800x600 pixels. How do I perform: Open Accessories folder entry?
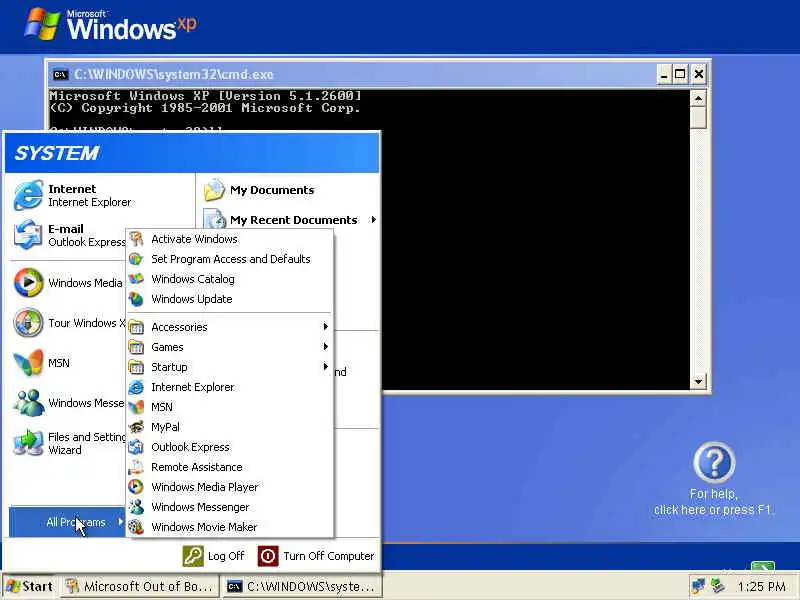[x=230, y=327]
